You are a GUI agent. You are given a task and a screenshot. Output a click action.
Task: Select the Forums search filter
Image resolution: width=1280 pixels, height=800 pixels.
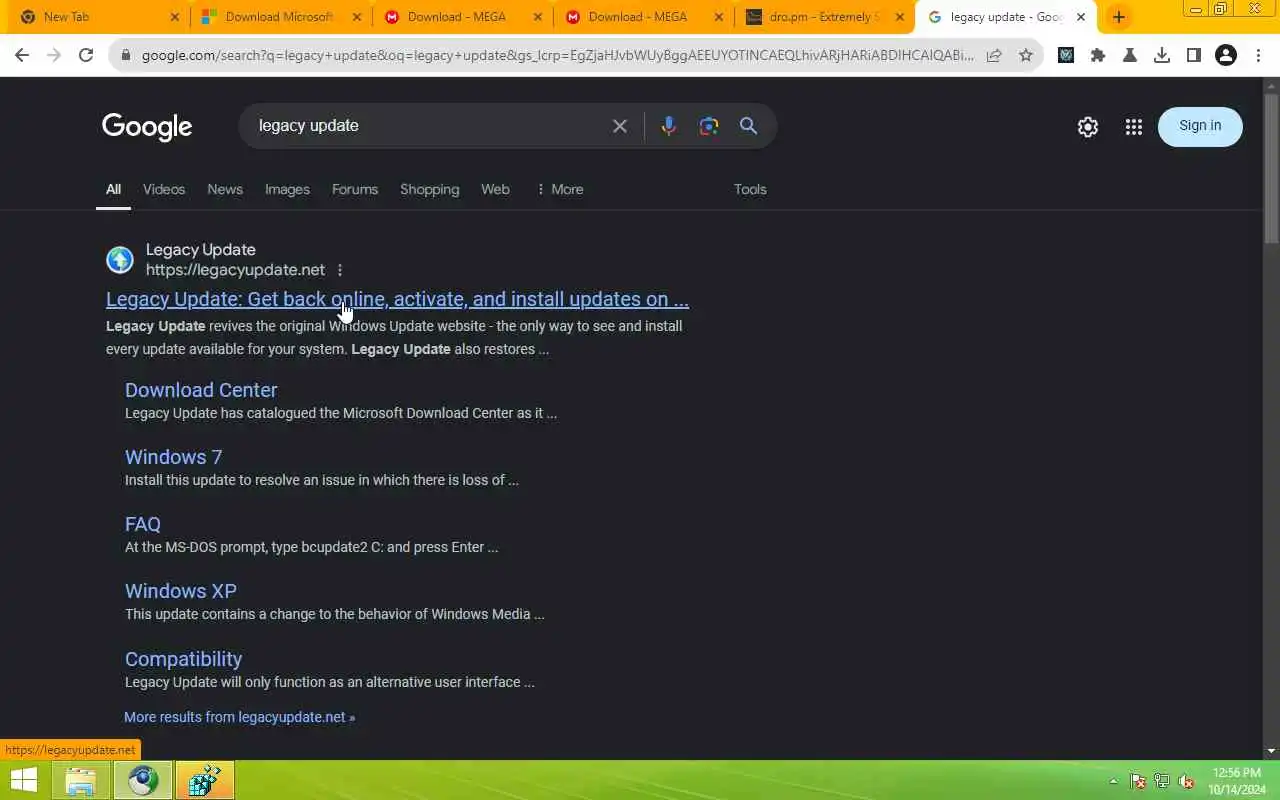355,189
